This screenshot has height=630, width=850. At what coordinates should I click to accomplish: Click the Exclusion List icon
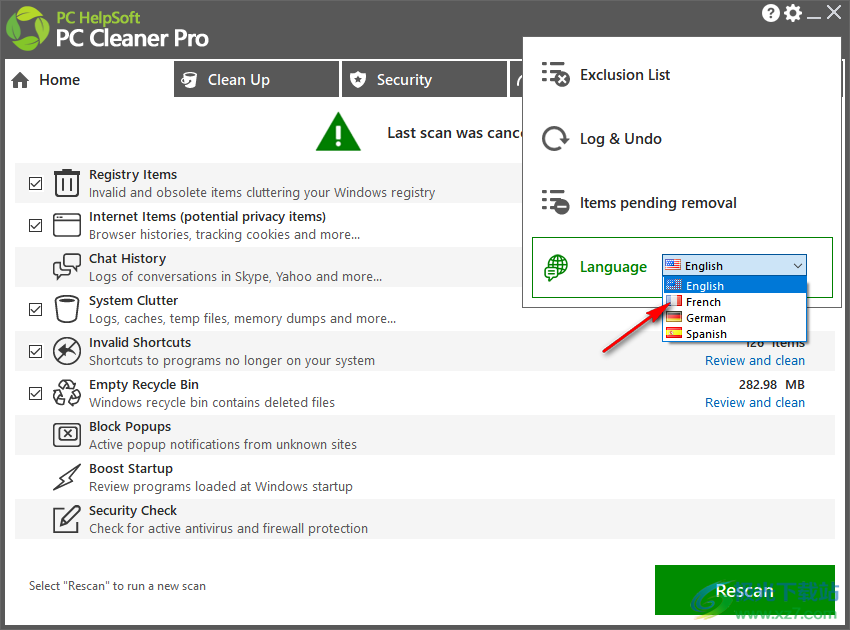click(x=555, y=74)
